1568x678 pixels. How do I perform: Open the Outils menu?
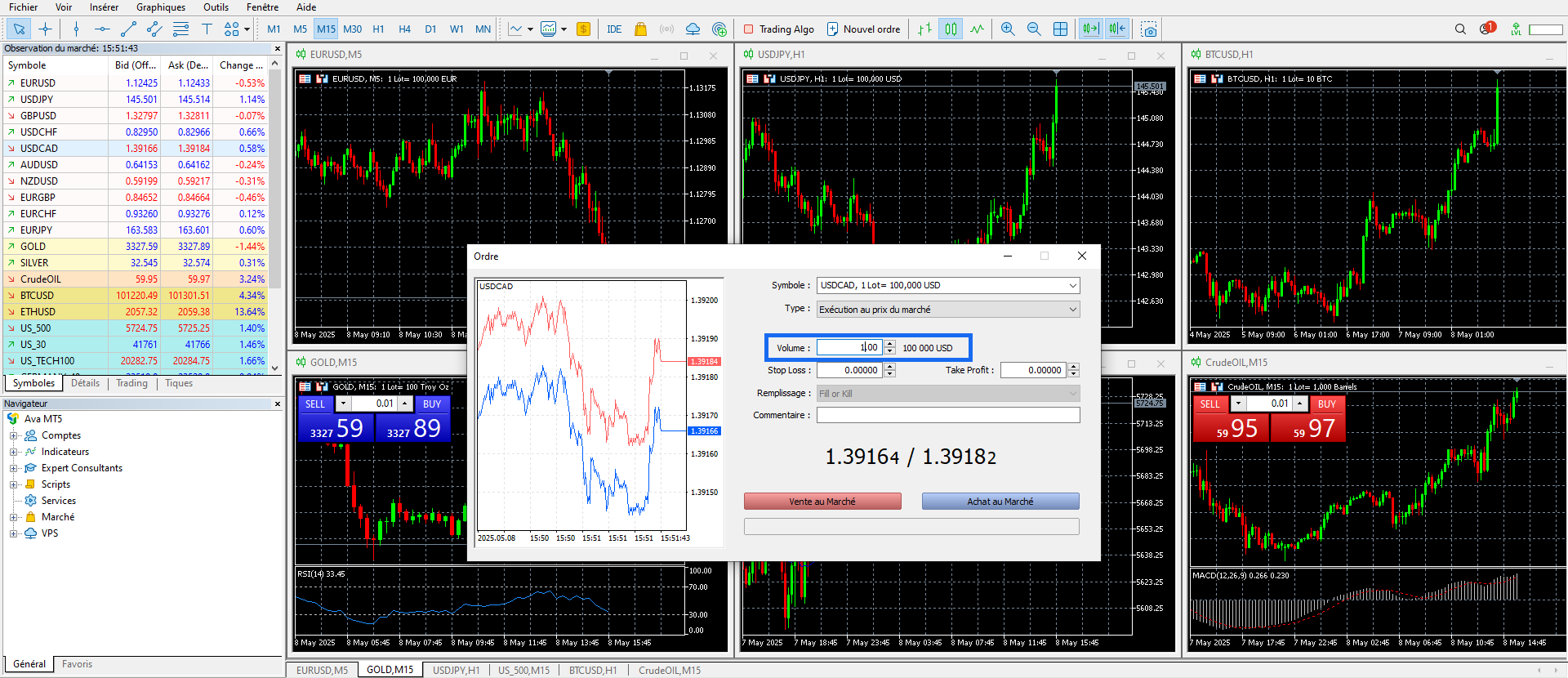[216, 7]
